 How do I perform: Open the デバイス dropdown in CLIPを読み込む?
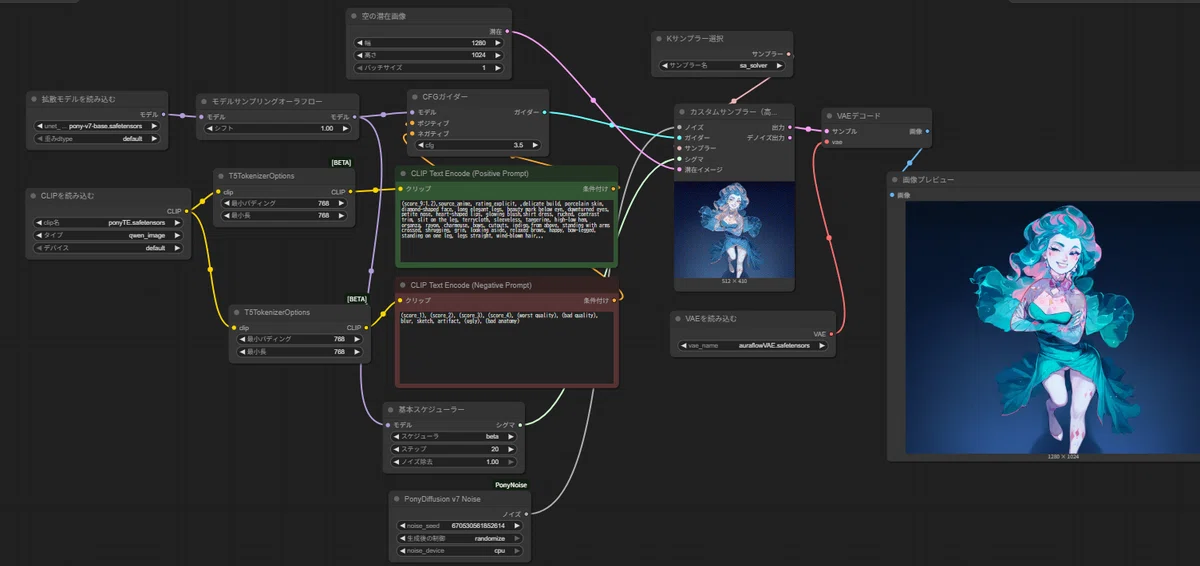pyautogui.click(x=108, y=247)
